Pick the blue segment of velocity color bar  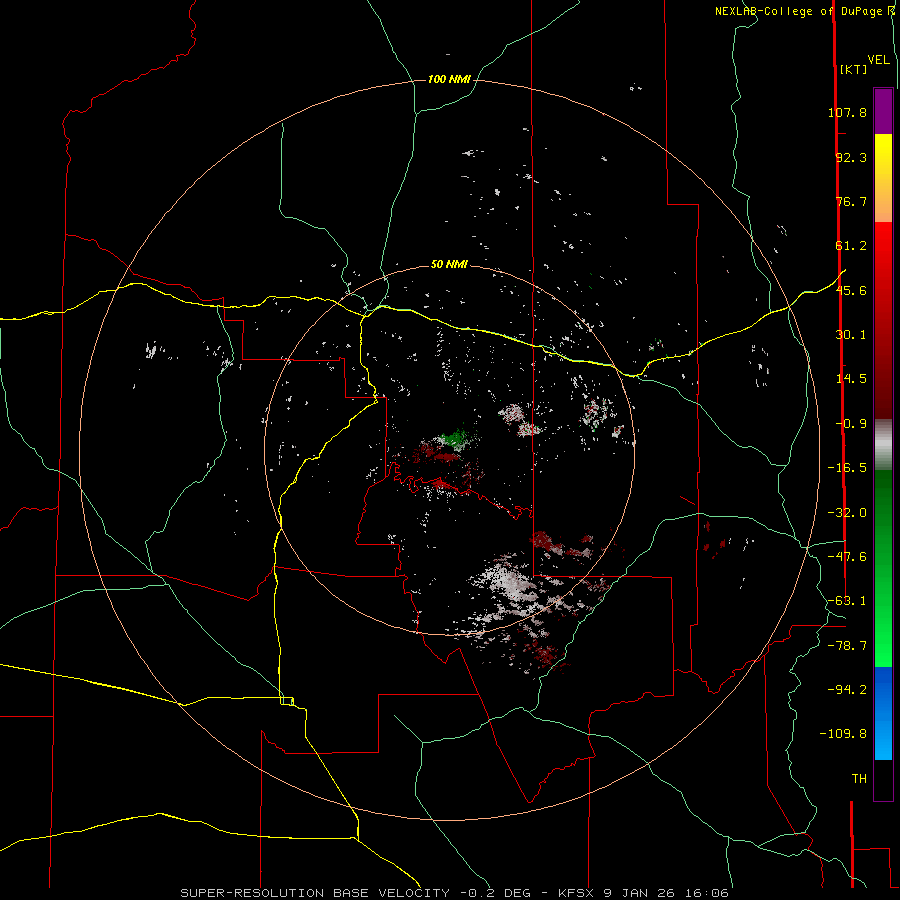[x=883, y=713]
